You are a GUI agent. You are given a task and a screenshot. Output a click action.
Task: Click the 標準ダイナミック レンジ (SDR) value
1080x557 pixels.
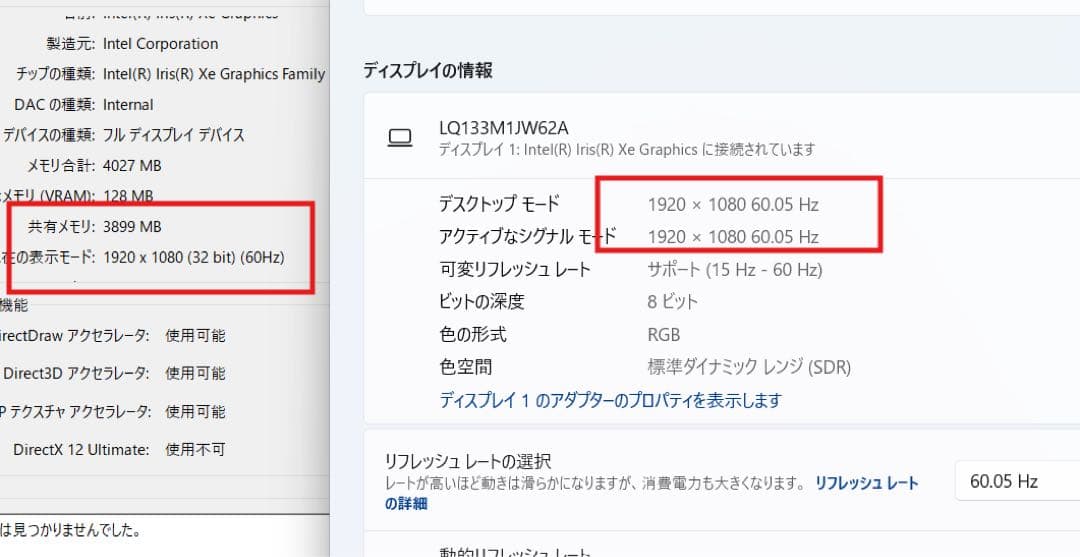[749, 367]
